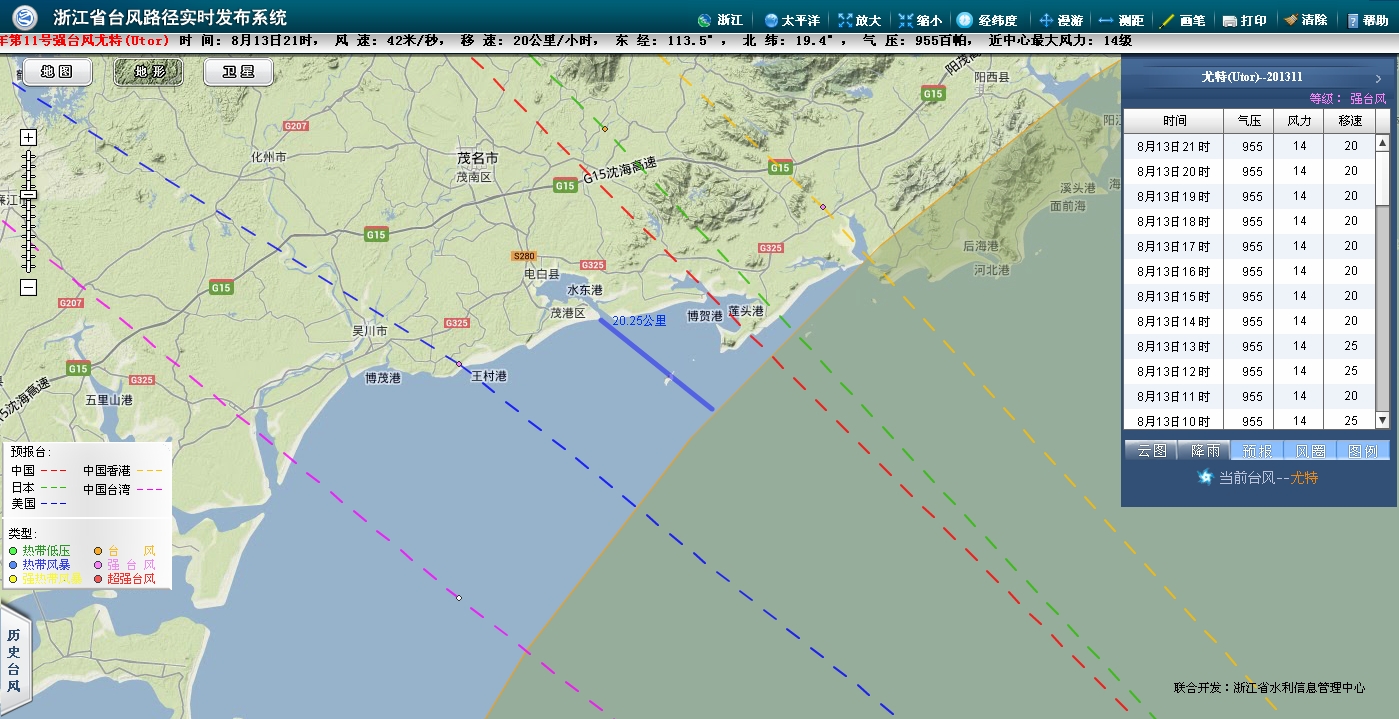The width and height of the screenshot is (1399, 719).
Task: Activate the 漫游 pan tool
Action: point(1046,20)
